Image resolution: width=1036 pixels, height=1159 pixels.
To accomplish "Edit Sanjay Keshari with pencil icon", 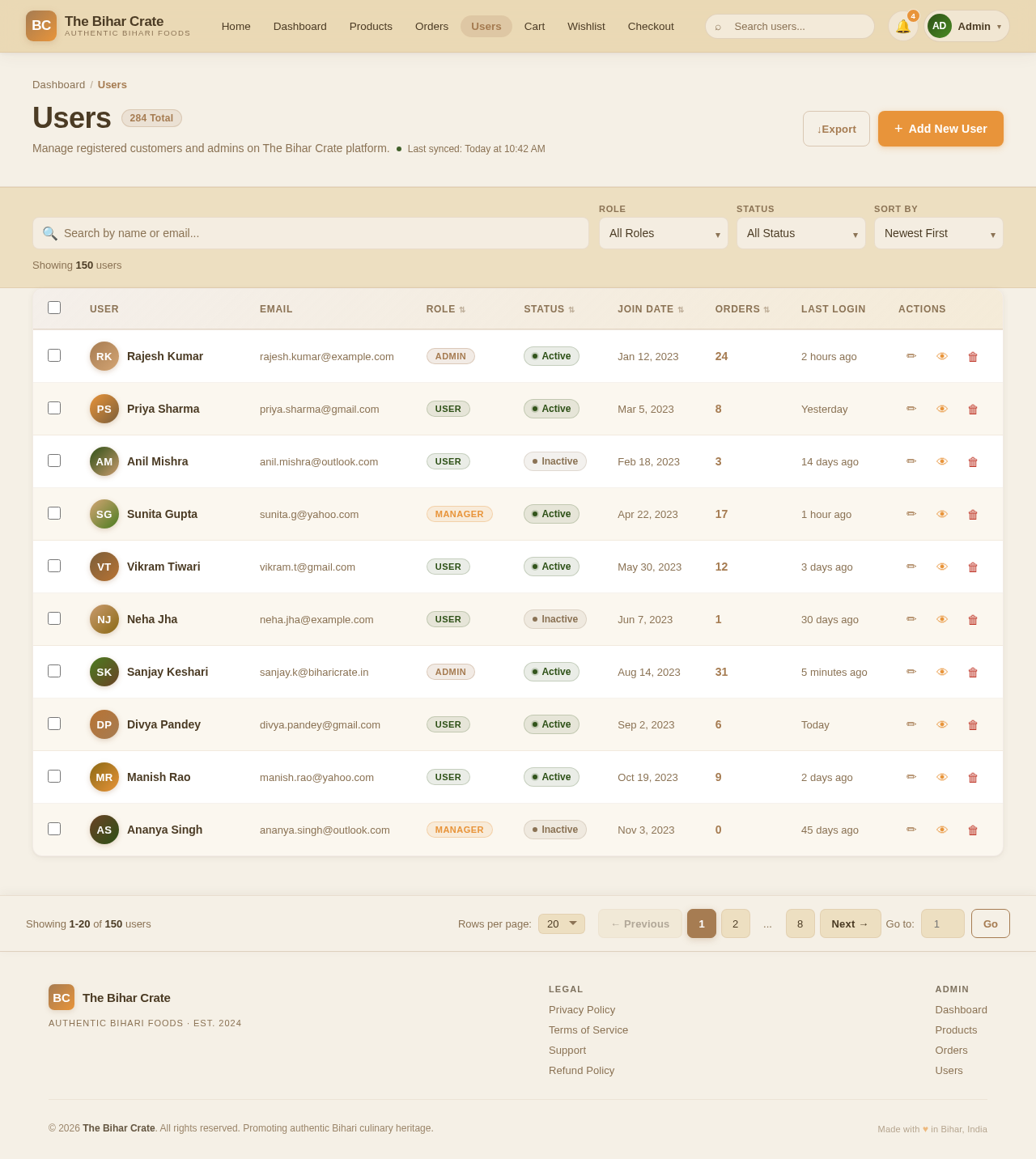I will pyautogui.click(x=911, y=672).
